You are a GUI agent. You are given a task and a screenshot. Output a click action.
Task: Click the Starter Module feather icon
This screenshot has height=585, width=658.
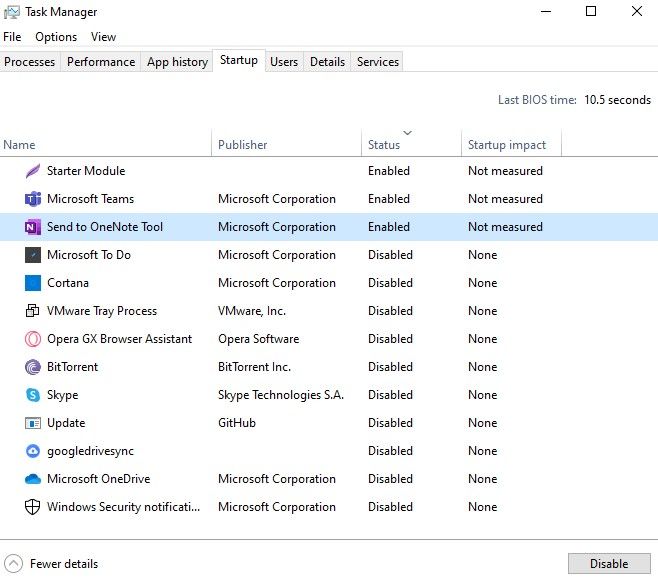pyautogui.click(x=32, y=171)
